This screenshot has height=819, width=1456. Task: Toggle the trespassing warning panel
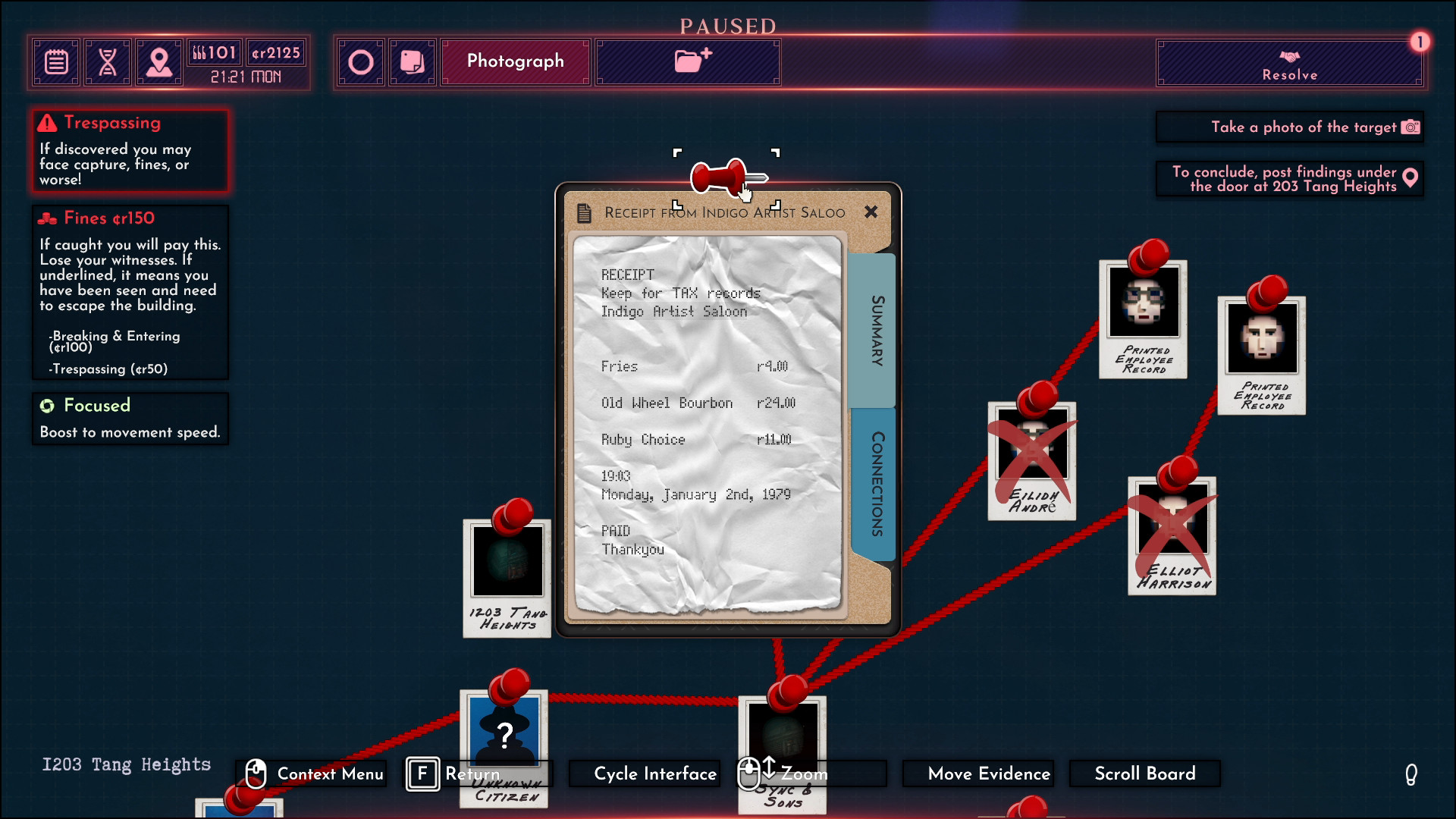(x=131, y=123)
